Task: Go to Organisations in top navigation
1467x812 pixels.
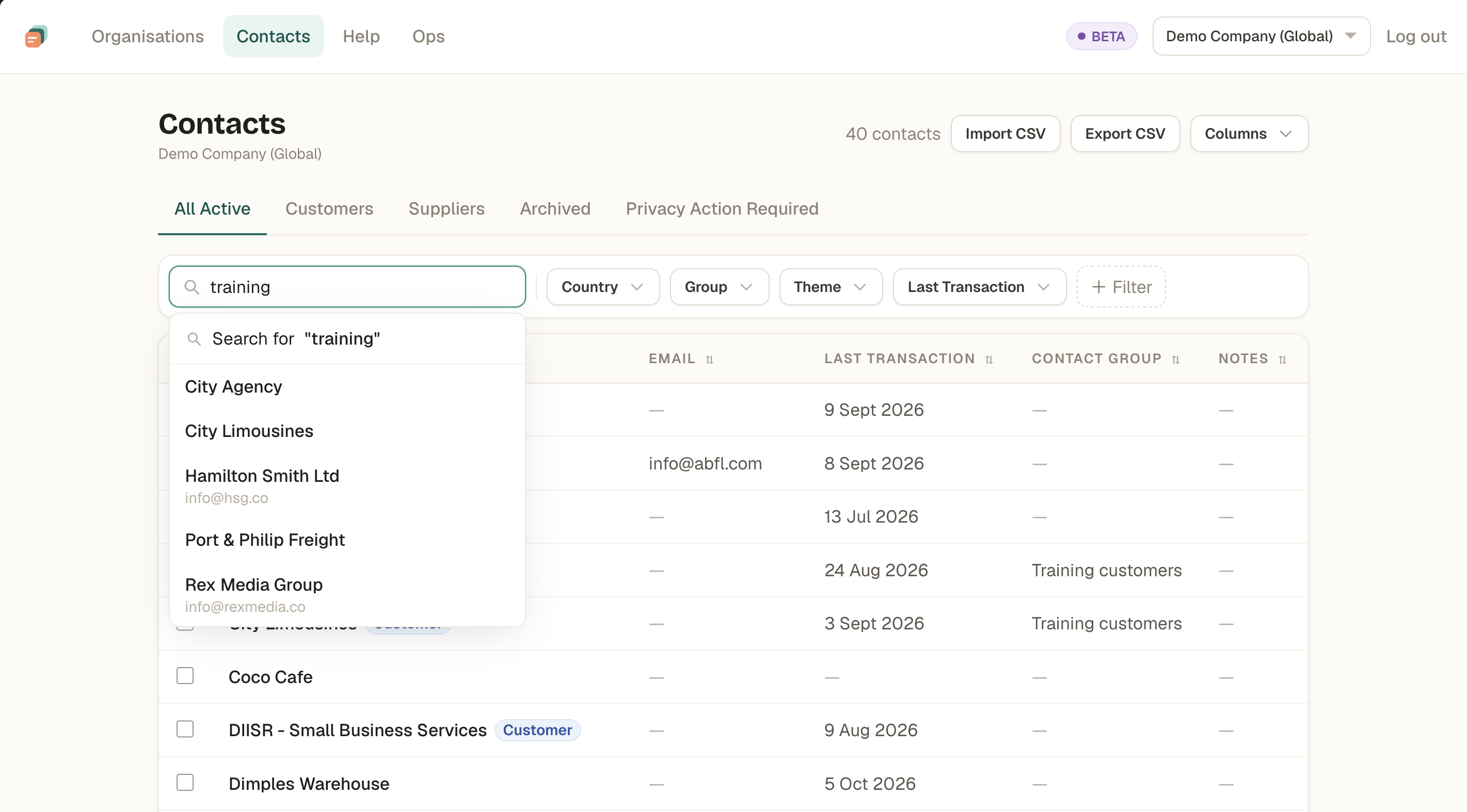Action: click(x=148, y=36)
